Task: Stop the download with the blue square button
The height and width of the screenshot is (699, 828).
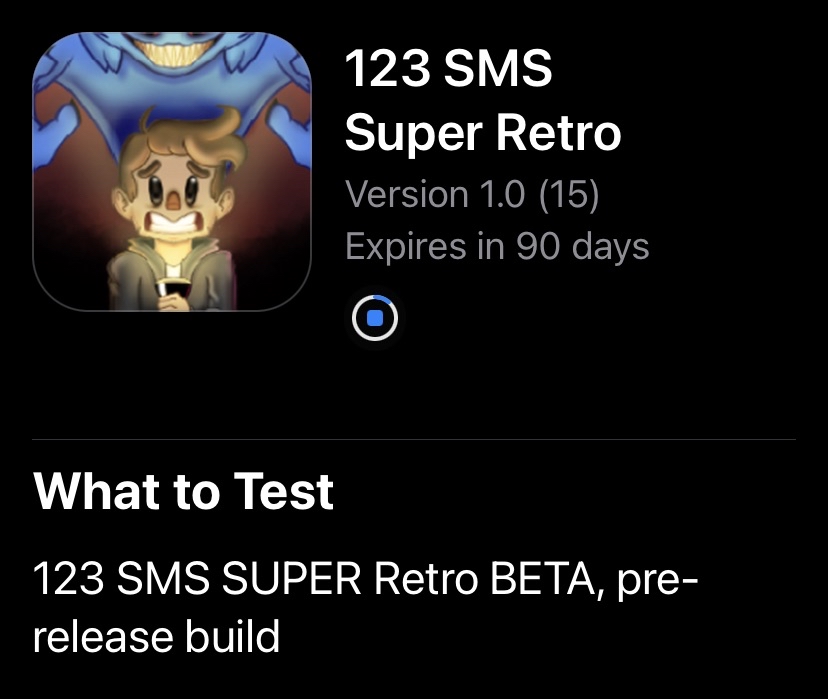Action: [x=375, y=319]
